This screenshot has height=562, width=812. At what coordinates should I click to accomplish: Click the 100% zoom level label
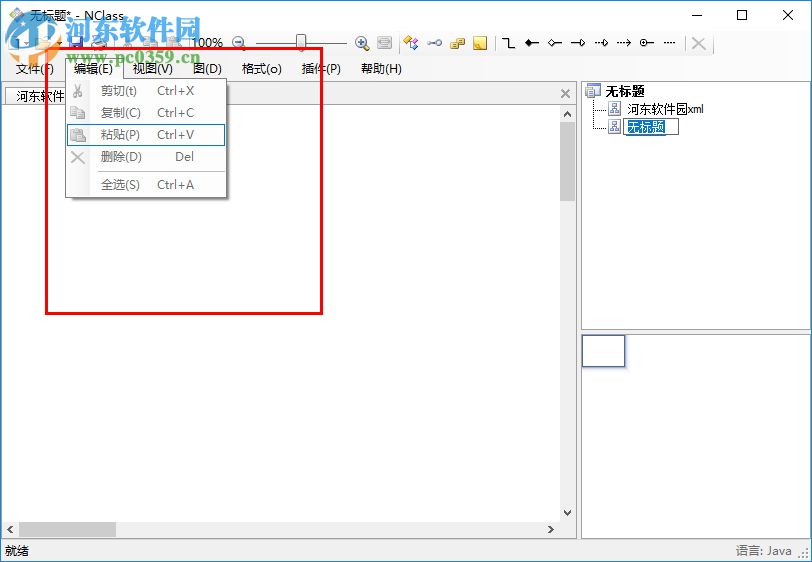click(x=208, y=42)
